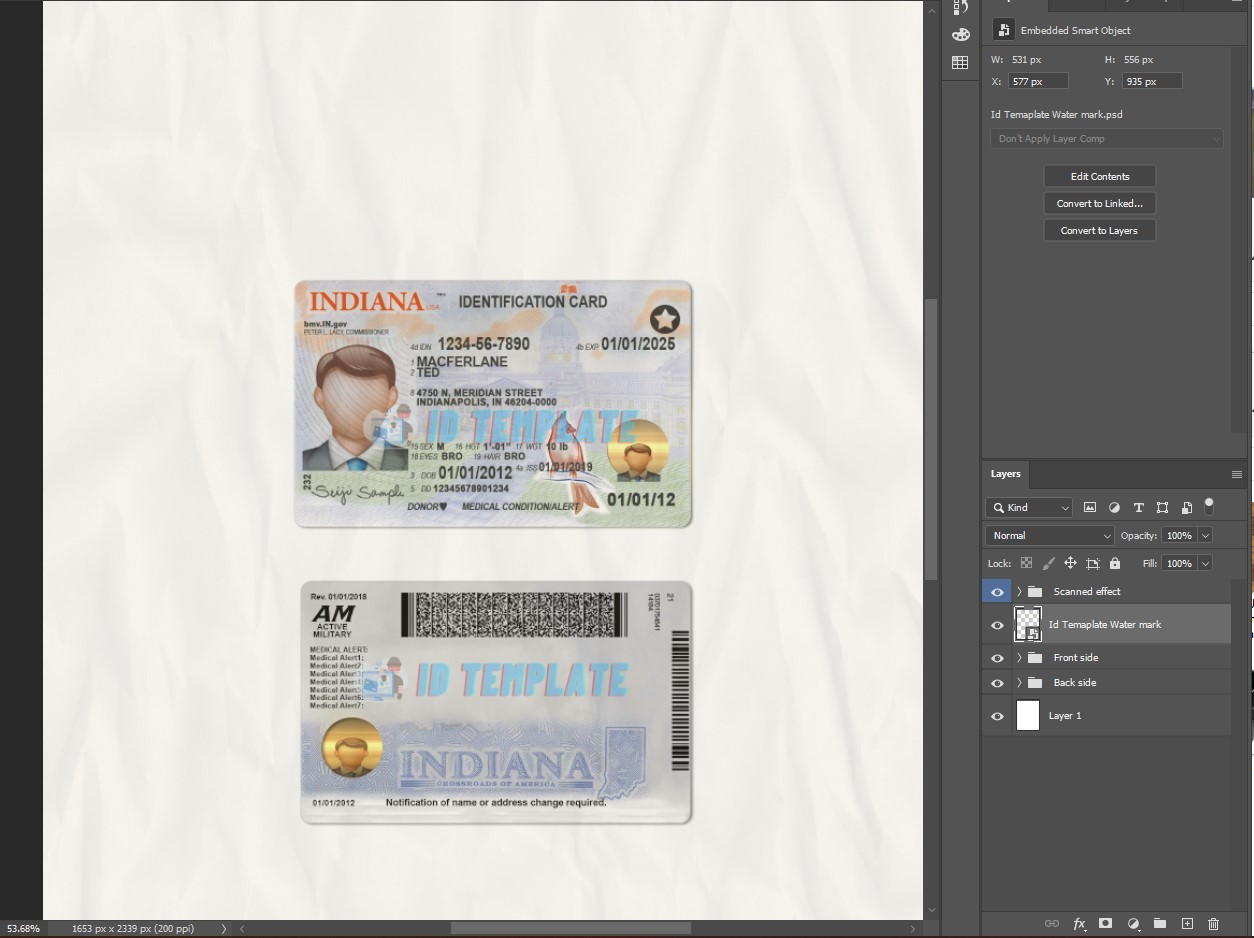Open the Opacity slider dropdown arrow
The width and height of the screenshot is (1254, 938).
click(1204, 536)
